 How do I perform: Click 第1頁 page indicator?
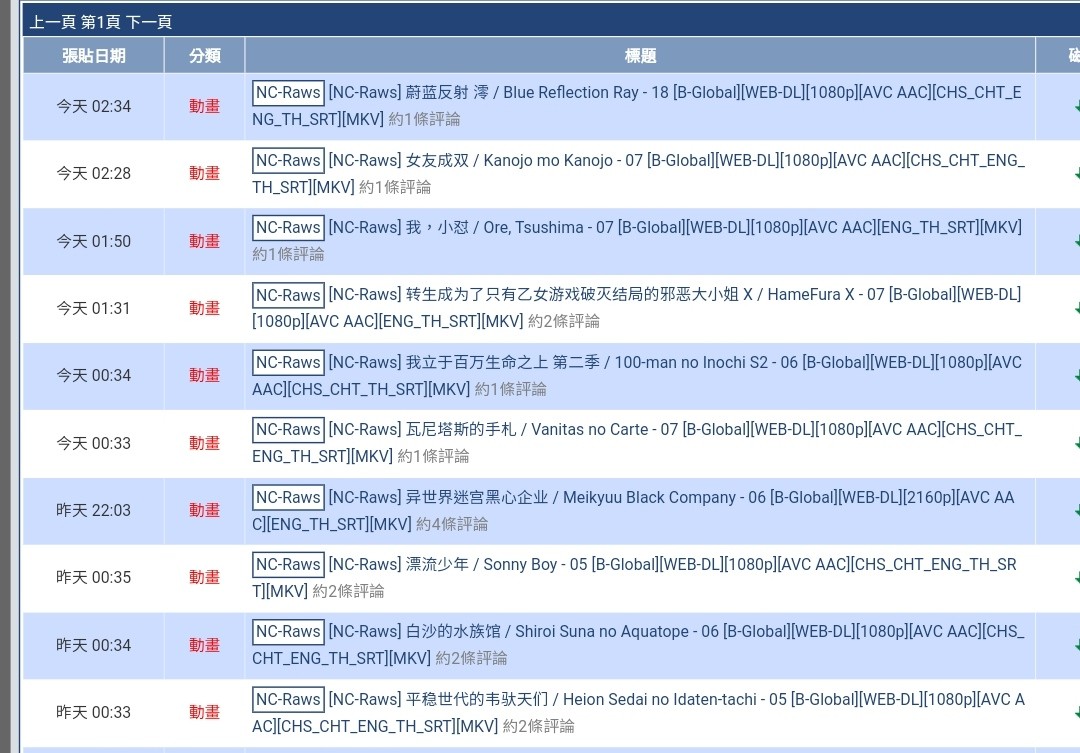[x=101, y=22]
